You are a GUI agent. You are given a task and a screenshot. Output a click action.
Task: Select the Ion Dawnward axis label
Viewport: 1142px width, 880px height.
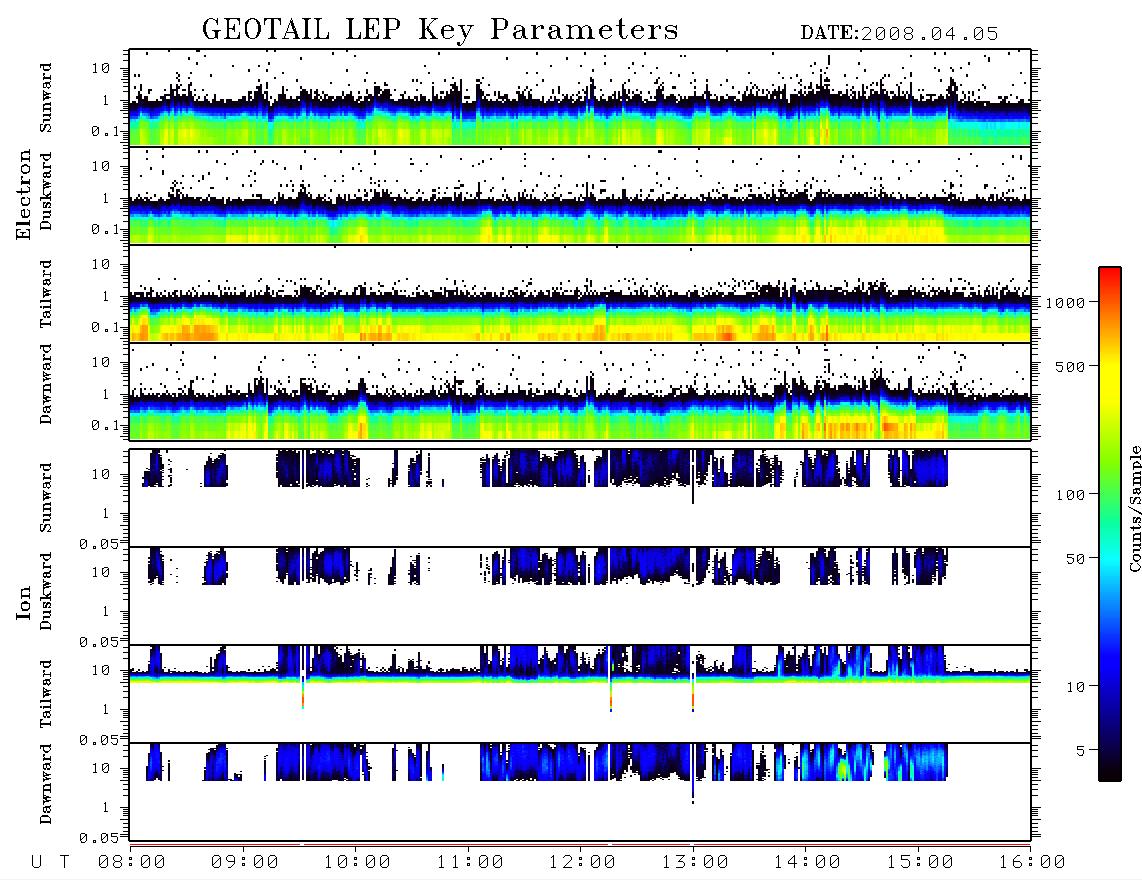point(46,784)
